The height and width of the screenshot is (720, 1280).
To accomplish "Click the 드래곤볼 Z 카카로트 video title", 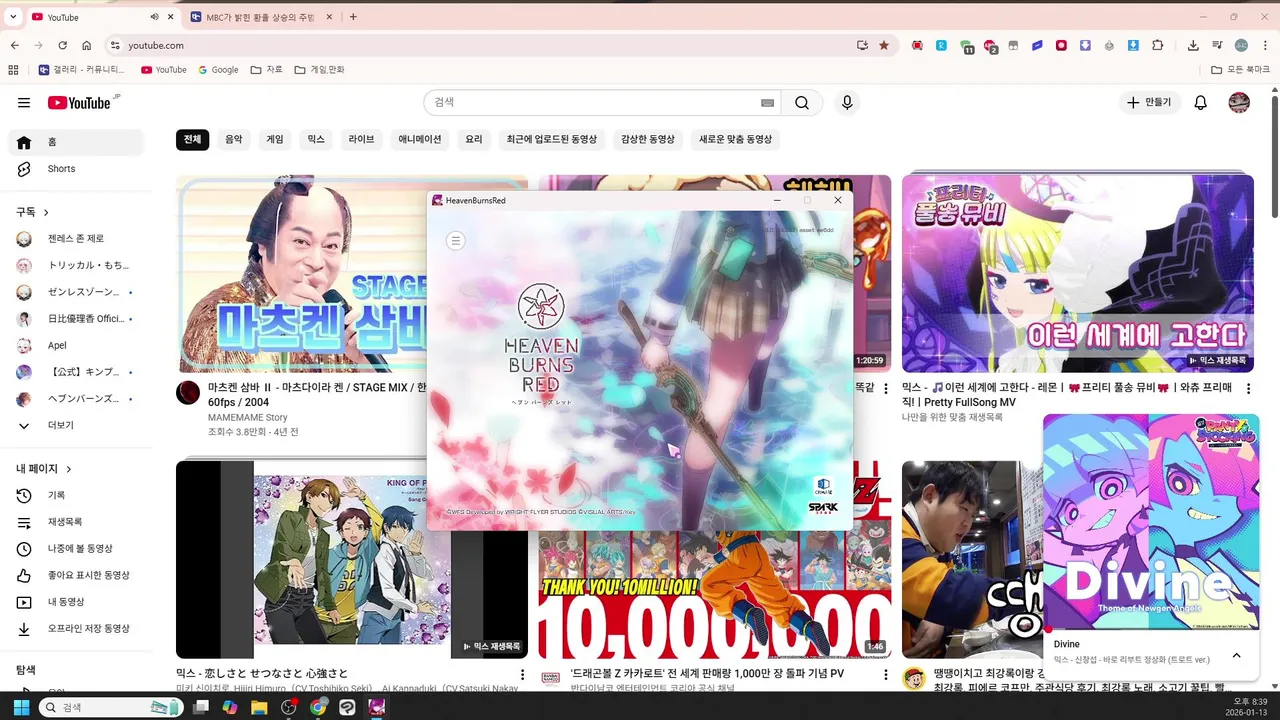I will 707,674.
